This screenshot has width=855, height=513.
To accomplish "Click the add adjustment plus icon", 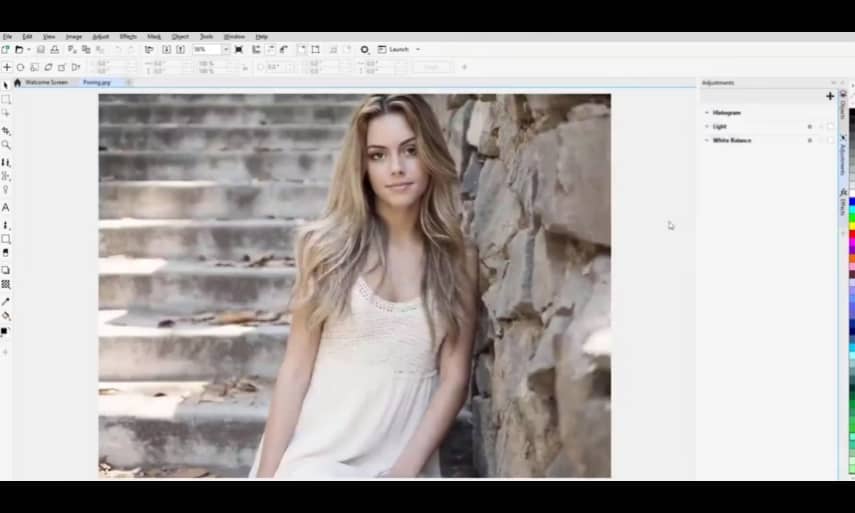I will [x=830, y=96].
